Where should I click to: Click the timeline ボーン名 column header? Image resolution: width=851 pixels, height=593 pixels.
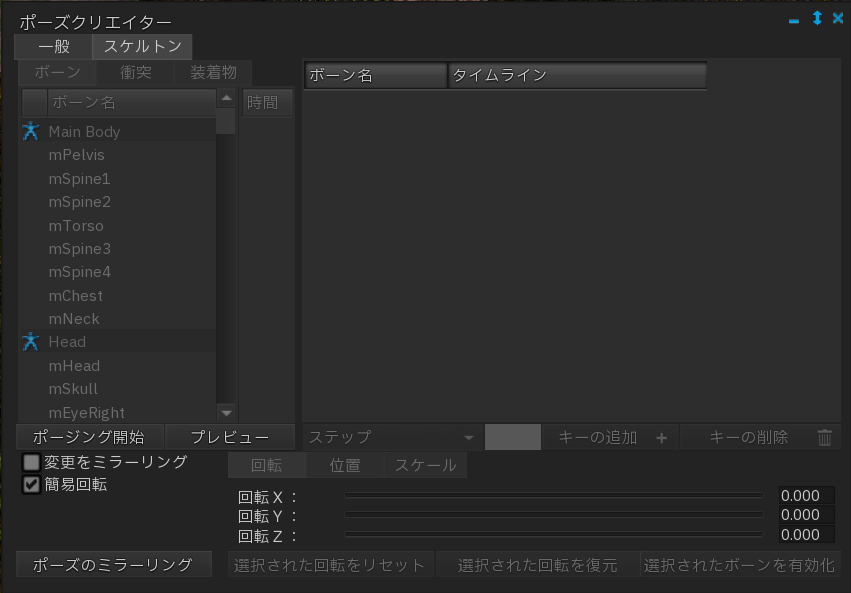click(376, 75)
